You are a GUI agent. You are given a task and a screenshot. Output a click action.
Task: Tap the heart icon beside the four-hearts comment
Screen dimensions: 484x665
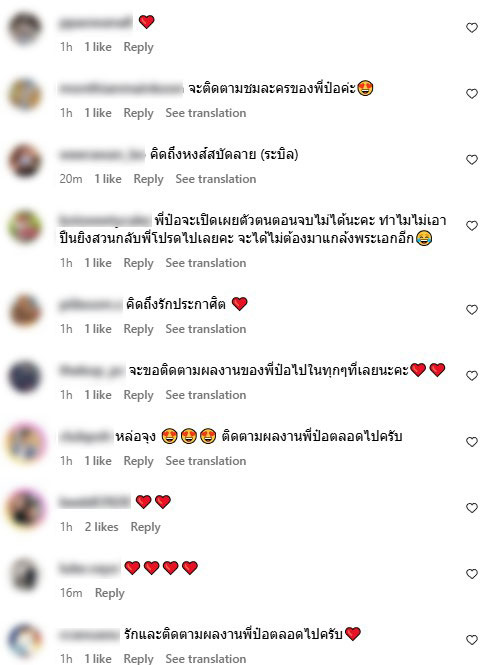coord(472,574)
